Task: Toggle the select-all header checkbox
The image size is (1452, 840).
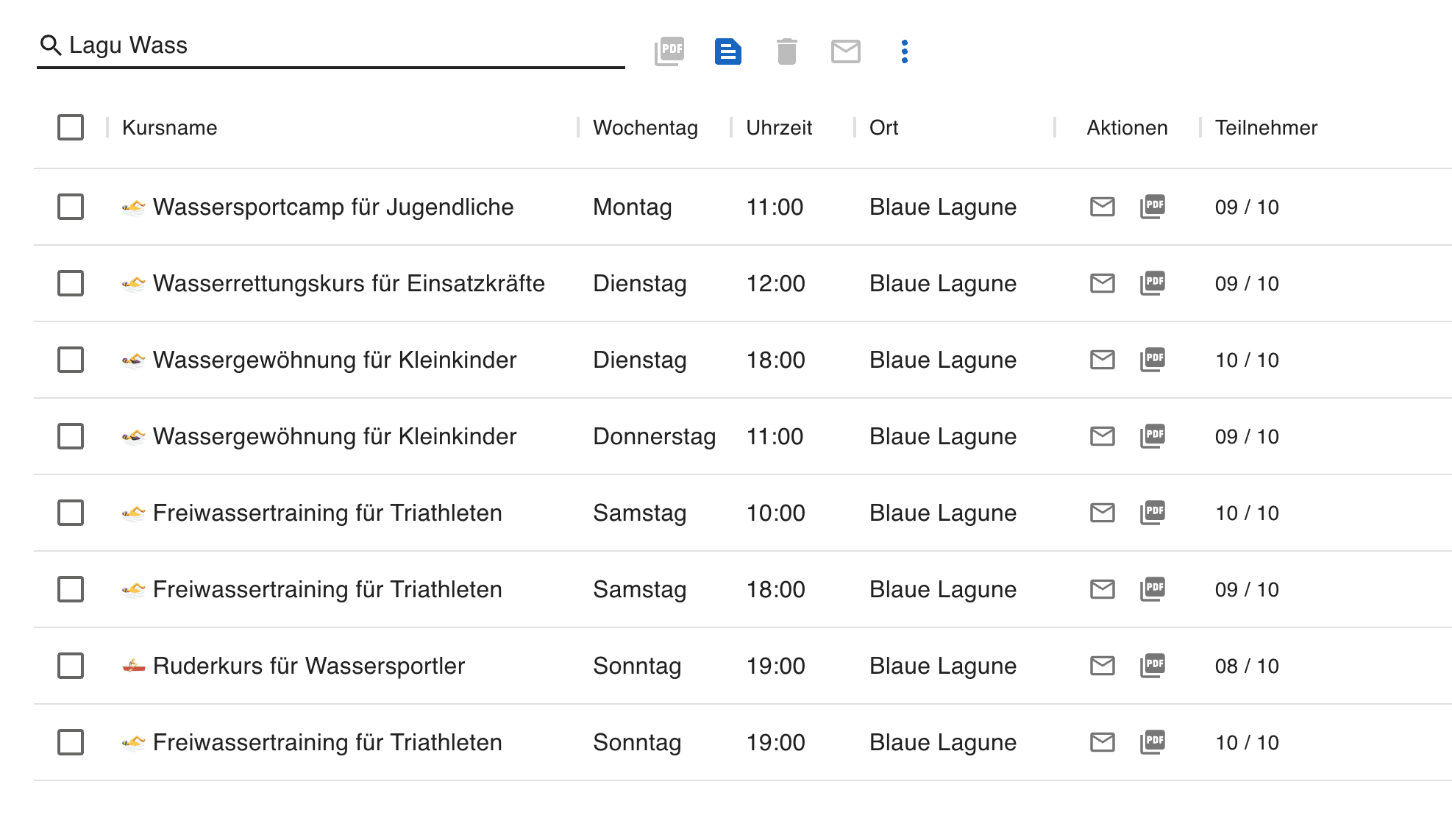Action: 71,127
